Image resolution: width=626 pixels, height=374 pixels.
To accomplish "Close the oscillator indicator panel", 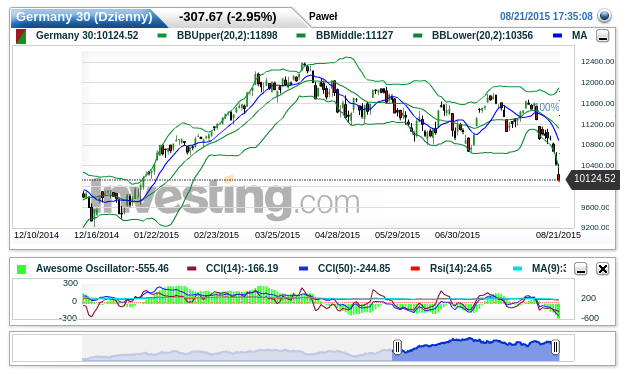I will pos(602,269).
